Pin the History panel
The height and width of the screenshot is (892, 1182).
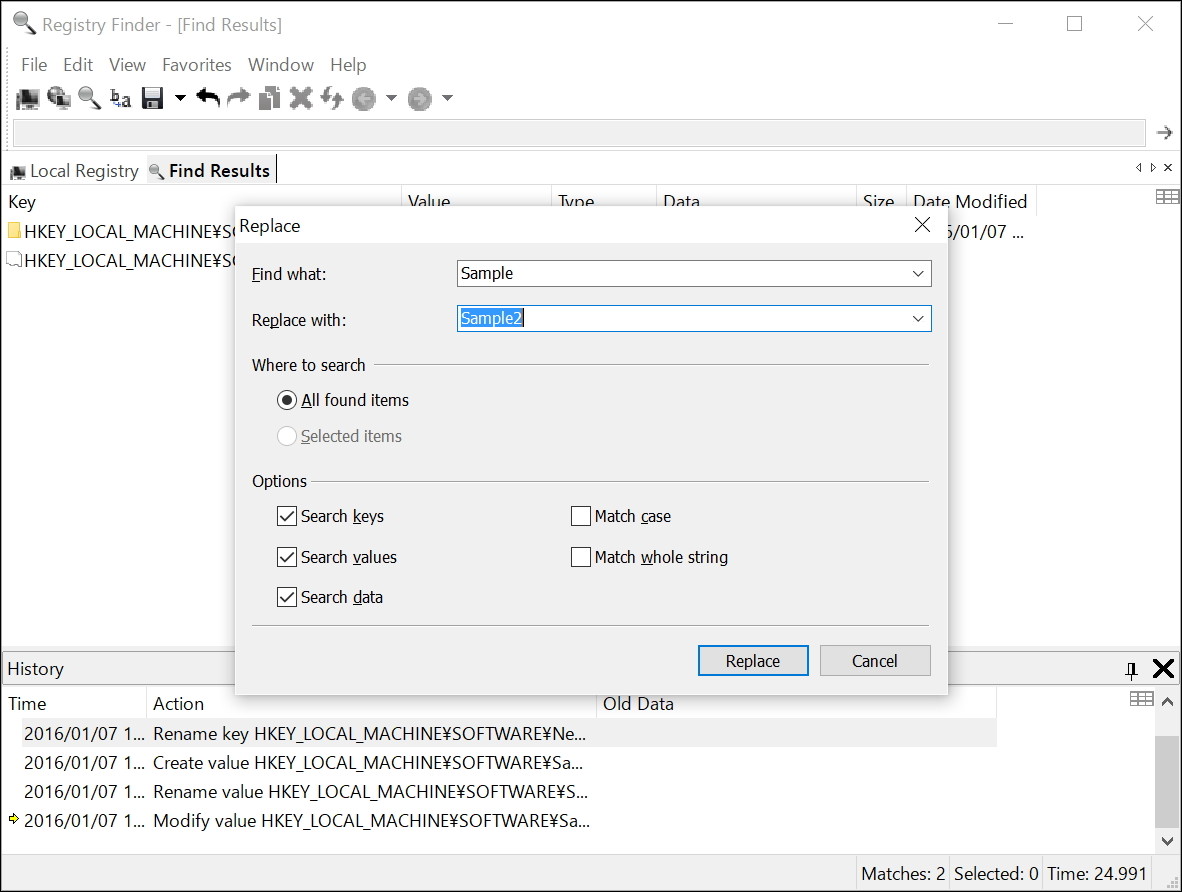(1131, 669)
